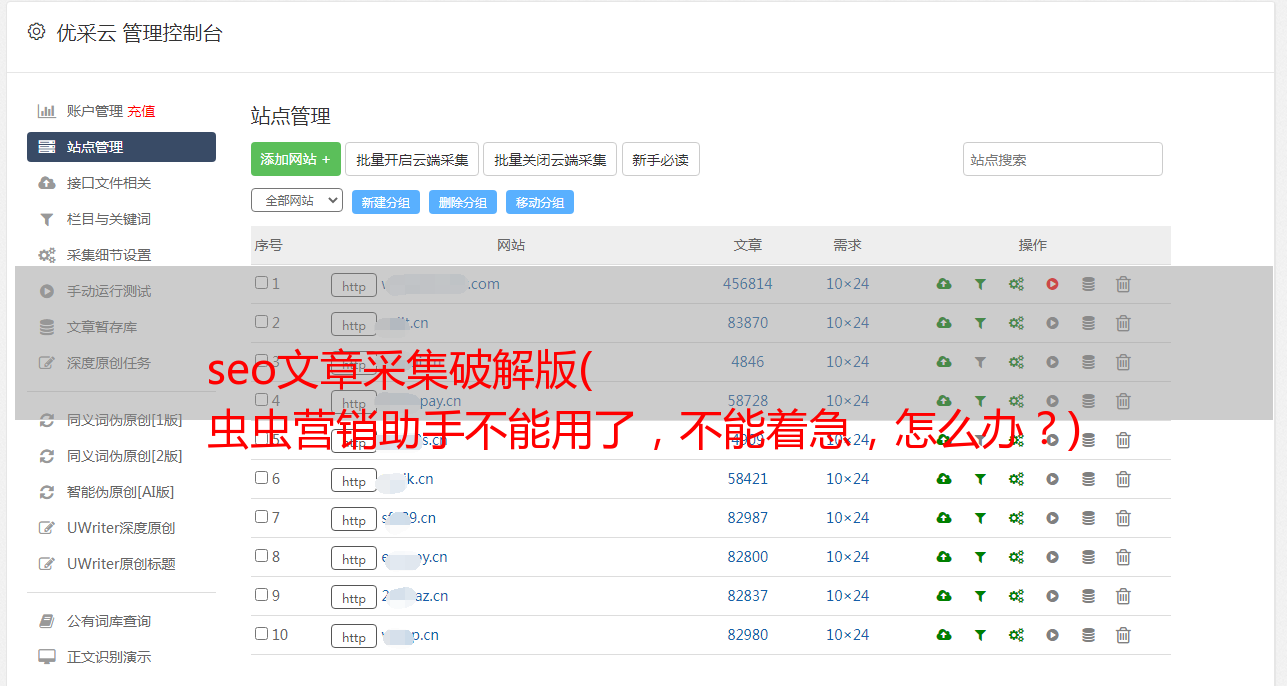
Task: Tick the checkbox for site 10
Action: 261,634
